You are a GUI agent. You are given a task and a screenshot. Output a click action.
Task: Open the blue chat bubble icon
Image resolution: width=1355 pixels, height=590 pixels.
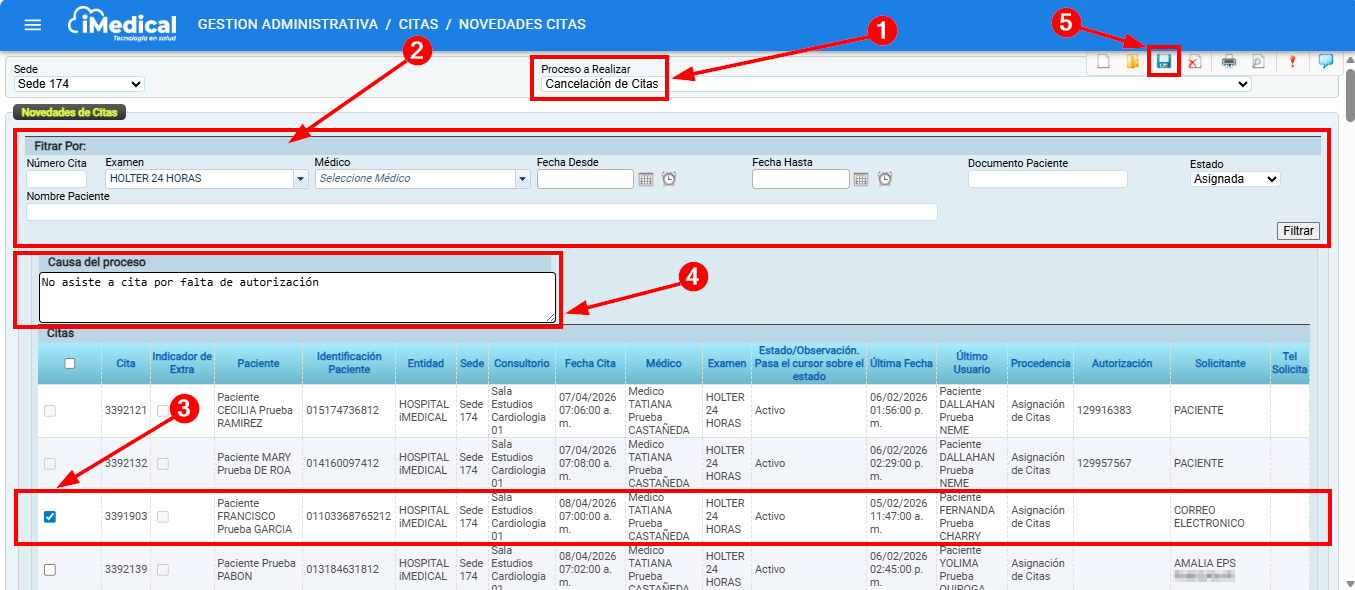coord(1326,62)
